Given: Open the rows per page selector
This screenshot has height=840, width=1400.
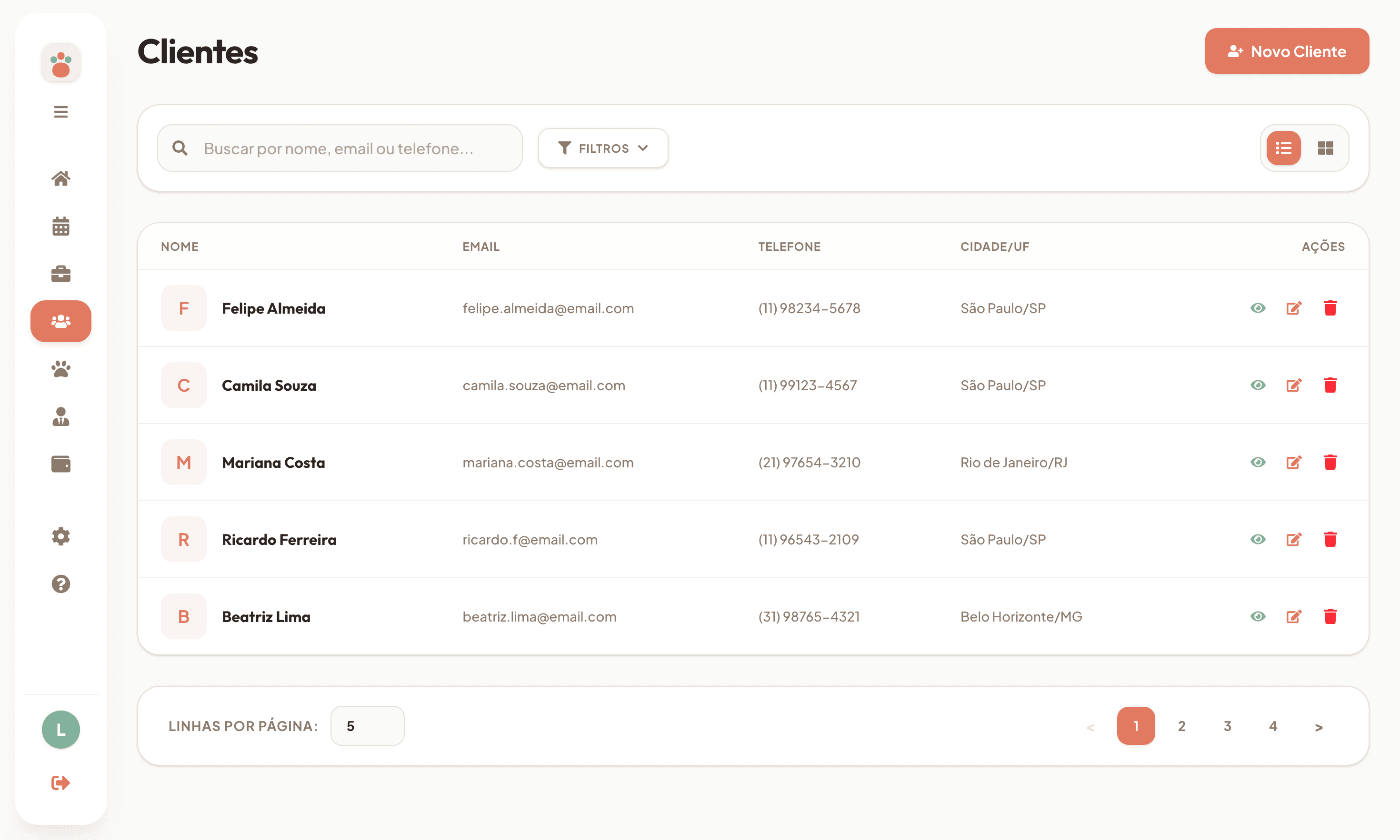Looking at the screenshot, I should 367,726.
